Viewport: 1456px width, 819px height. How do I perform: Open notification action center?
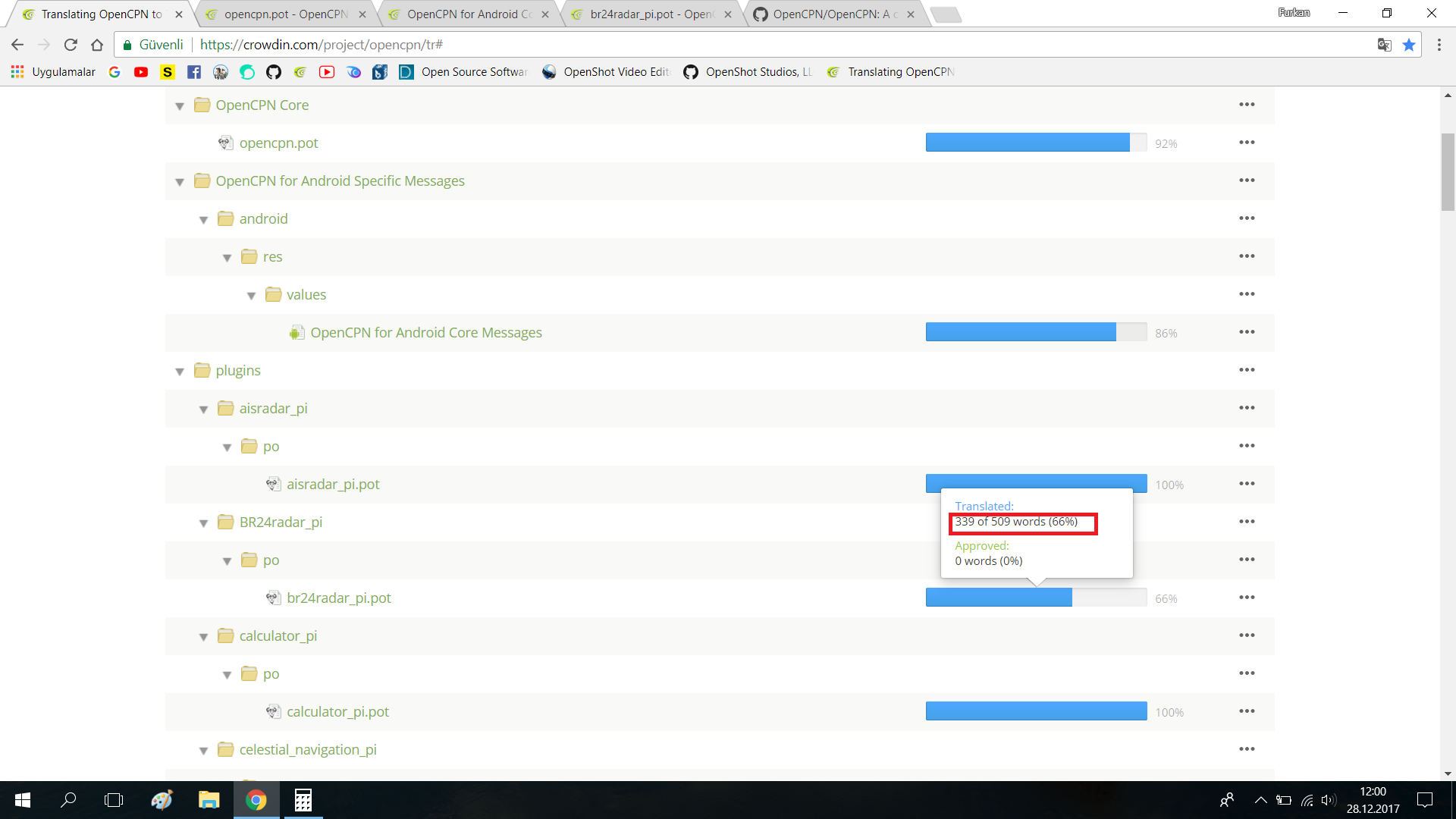1425,800
